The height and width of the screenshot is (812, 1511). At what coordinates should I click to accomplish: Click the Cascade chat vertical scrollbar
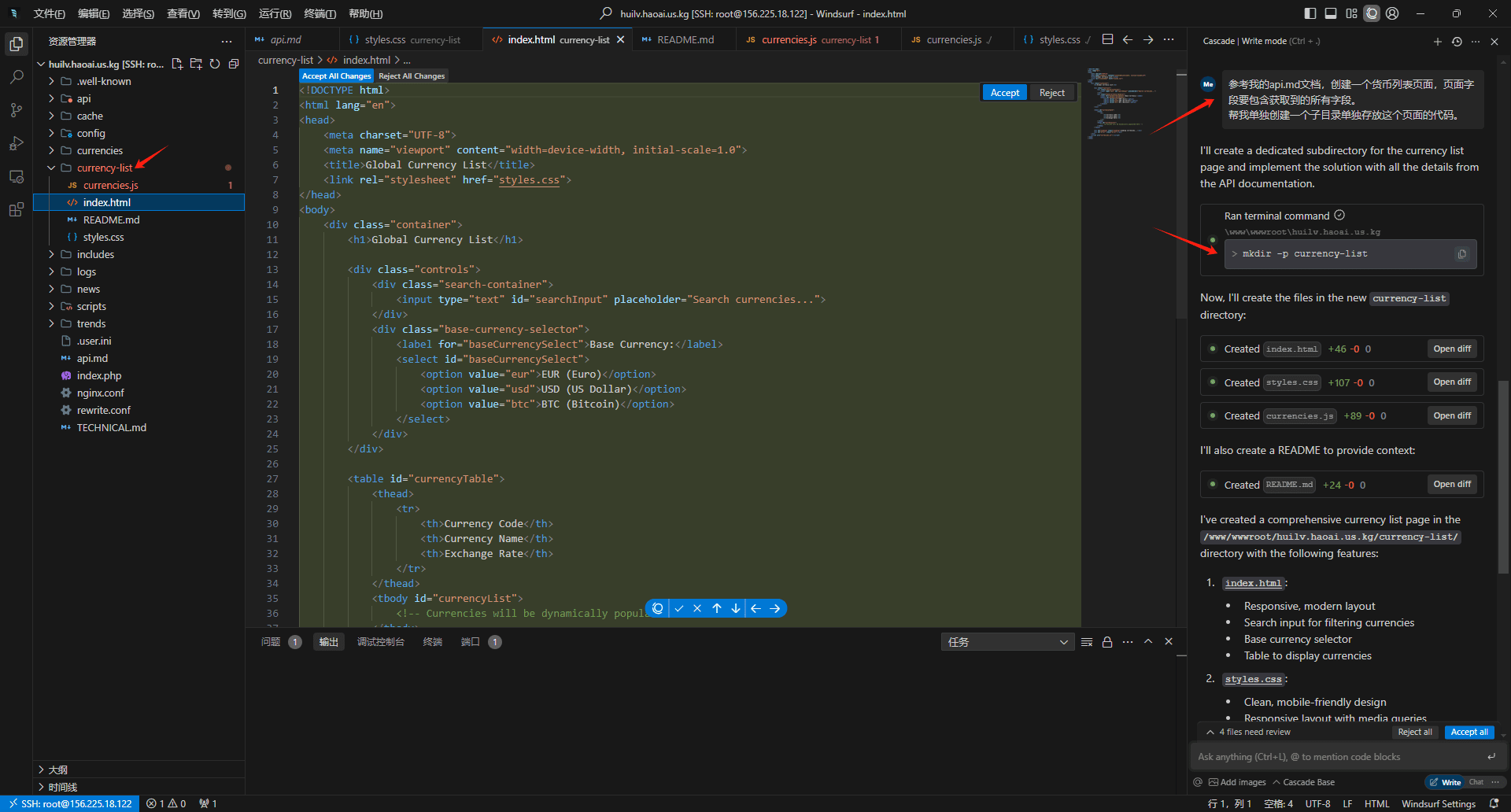[x=1504, y=477]
